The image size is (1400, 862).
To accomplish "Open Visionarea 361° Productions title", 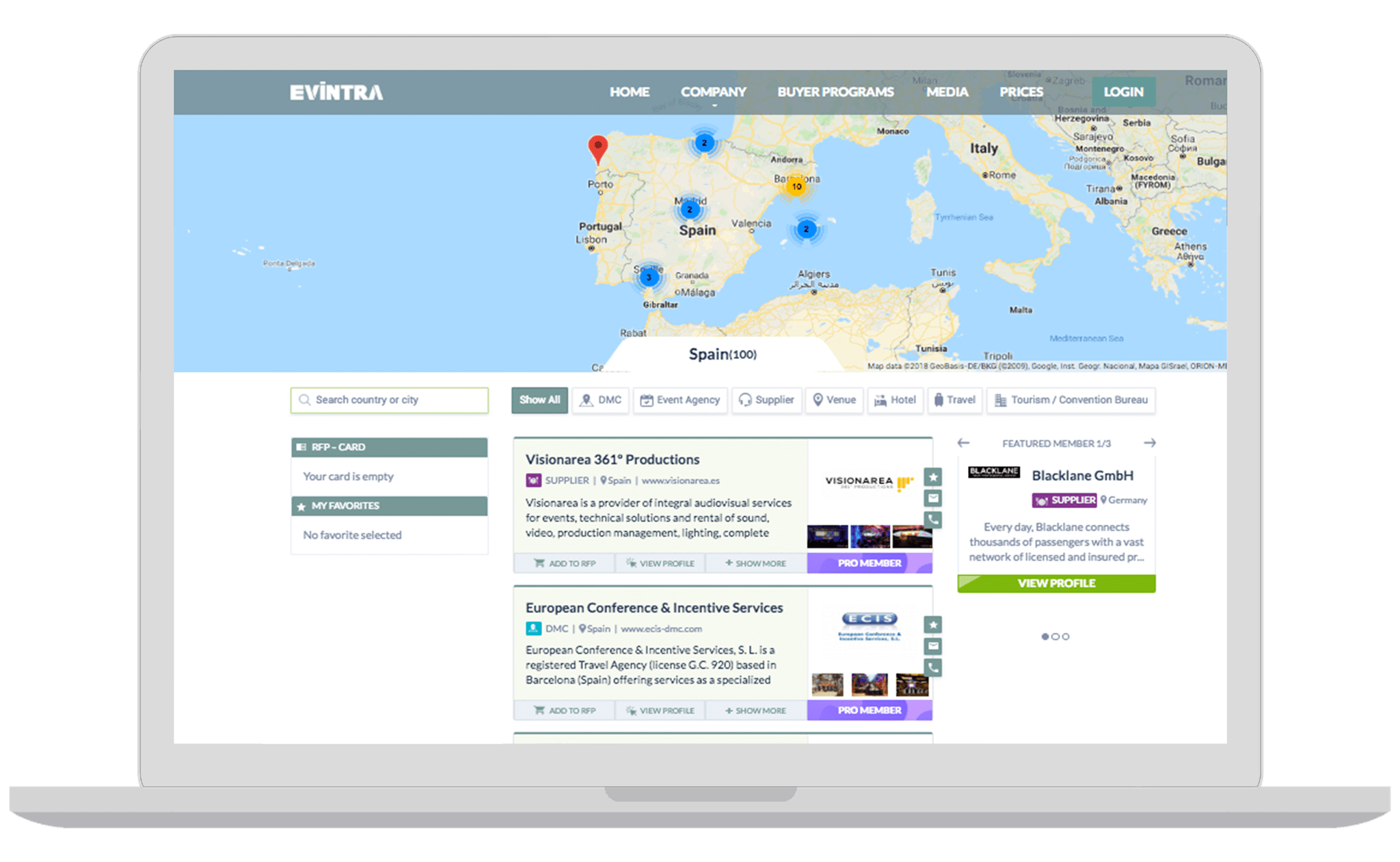I will 612,459.
